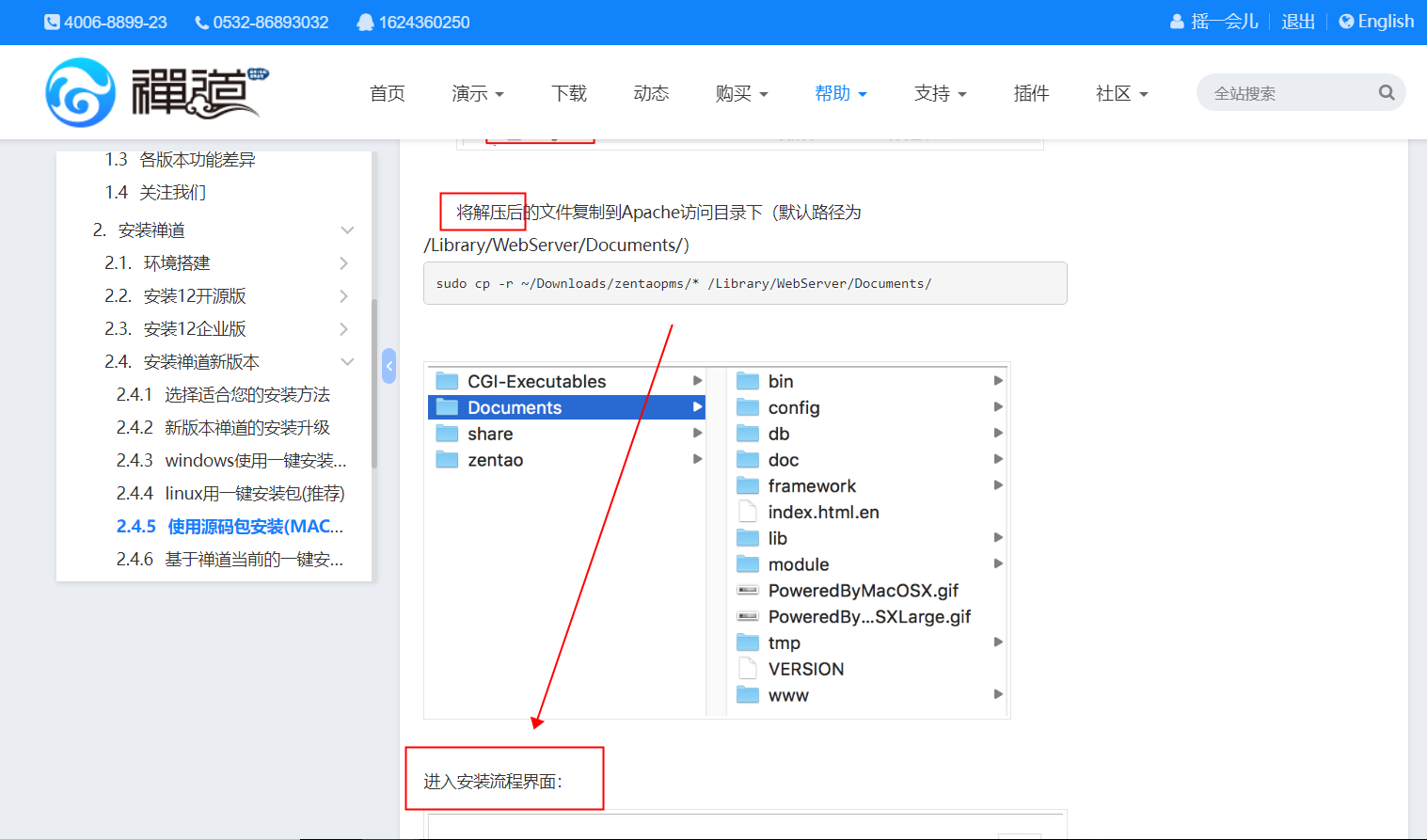Click the user avatar icon beside 摇一会儿
Image resolution: width=1427 pixels, height=840 pixels.
[1177, 22]
